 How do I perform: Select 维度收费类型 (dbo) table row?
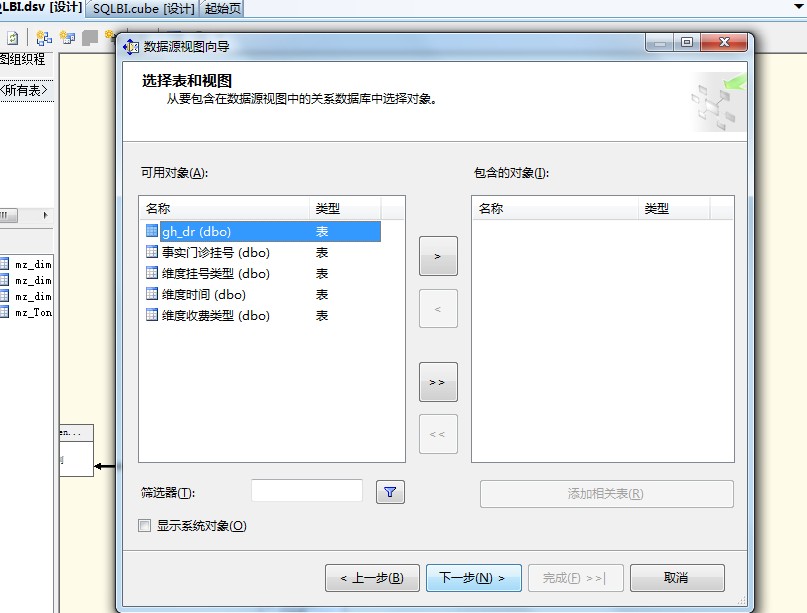click(x=260, y=316)
